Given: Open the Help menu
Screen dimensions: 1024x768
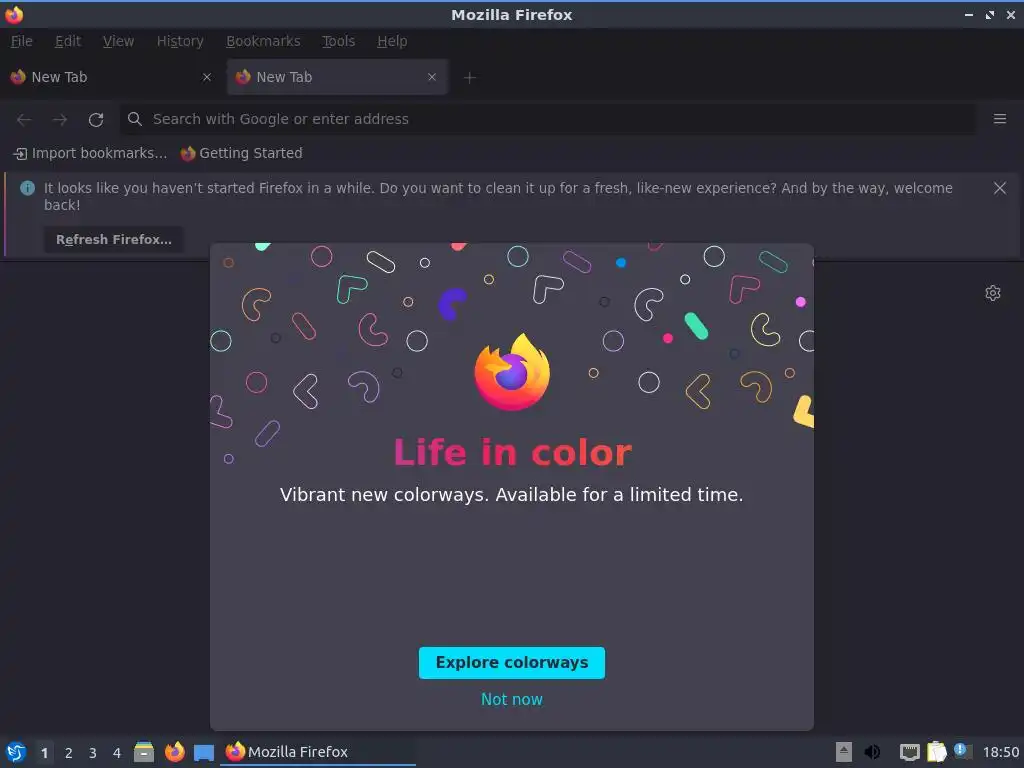Looking at the screenshot, I should 392,41.
